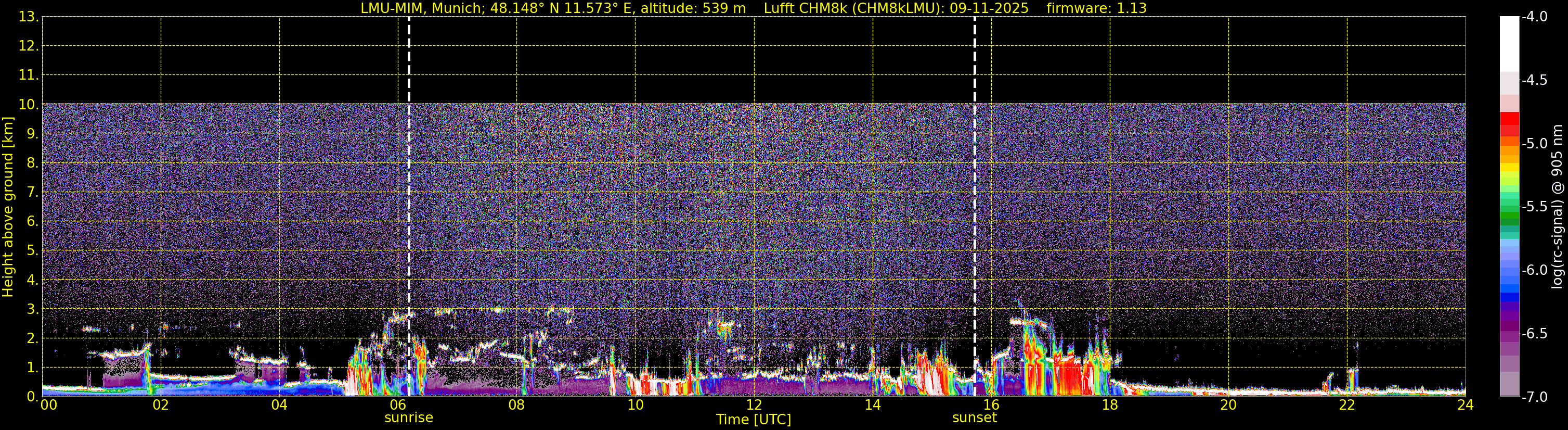Click the colorbar tick label "-5.5"
1568x430 pixels.
[1535, 207]
